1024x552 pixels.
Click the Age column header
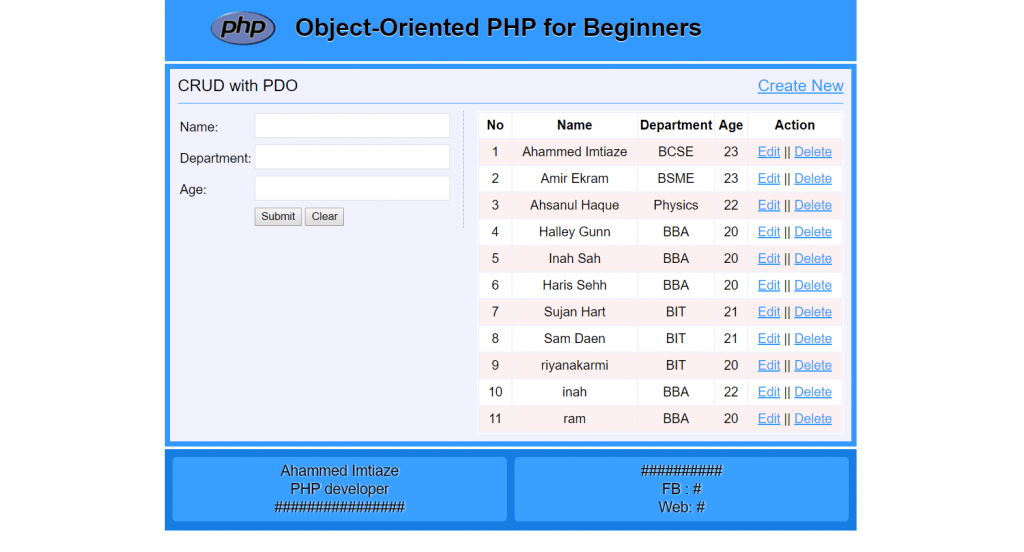tap(731, 125)
